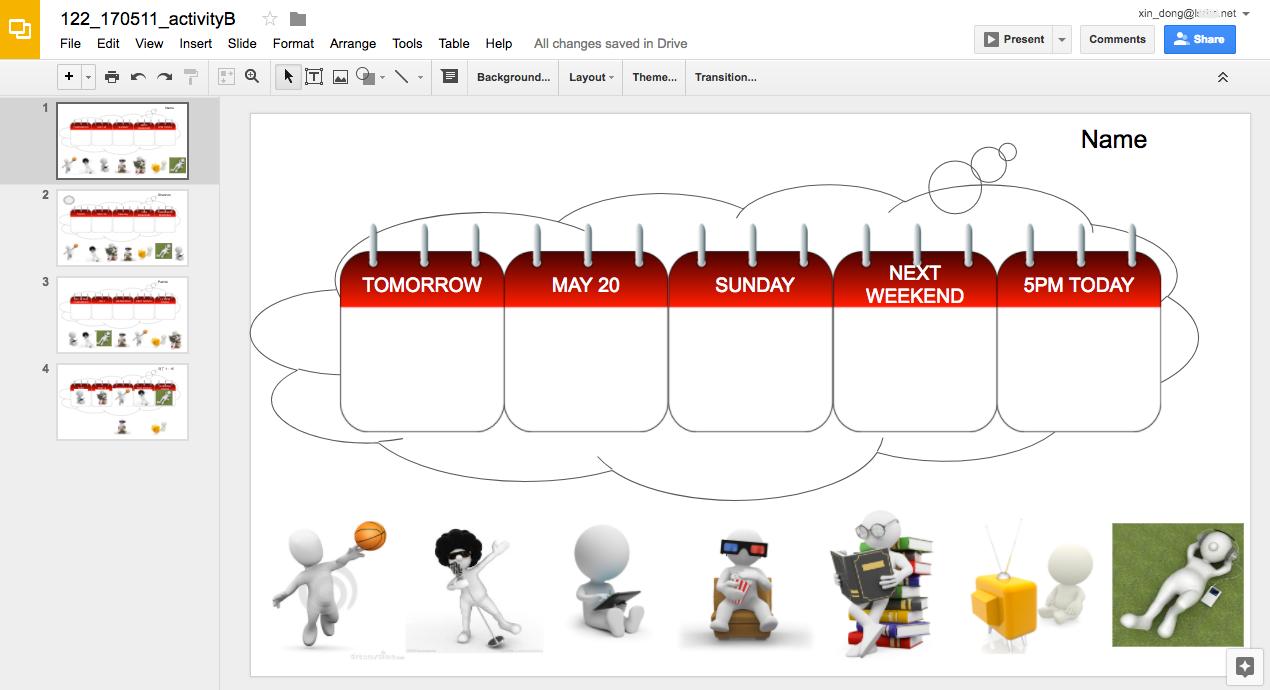
Task: Select the line drawing tool
Action: pyautogui.click(x=402, y=77)
